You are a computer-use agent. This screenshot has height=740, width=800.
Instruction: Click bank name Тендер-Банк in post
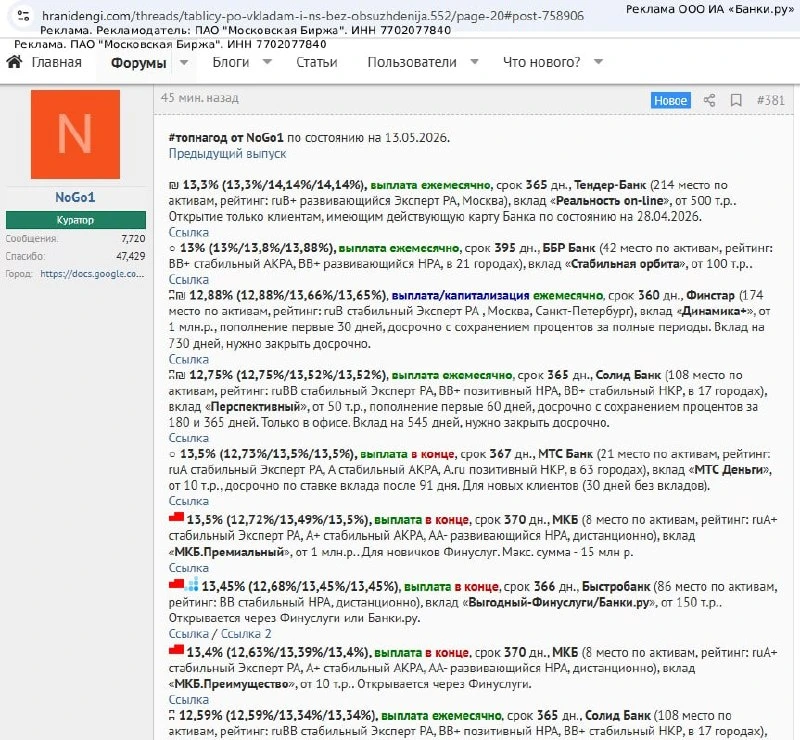click(610, 185)
